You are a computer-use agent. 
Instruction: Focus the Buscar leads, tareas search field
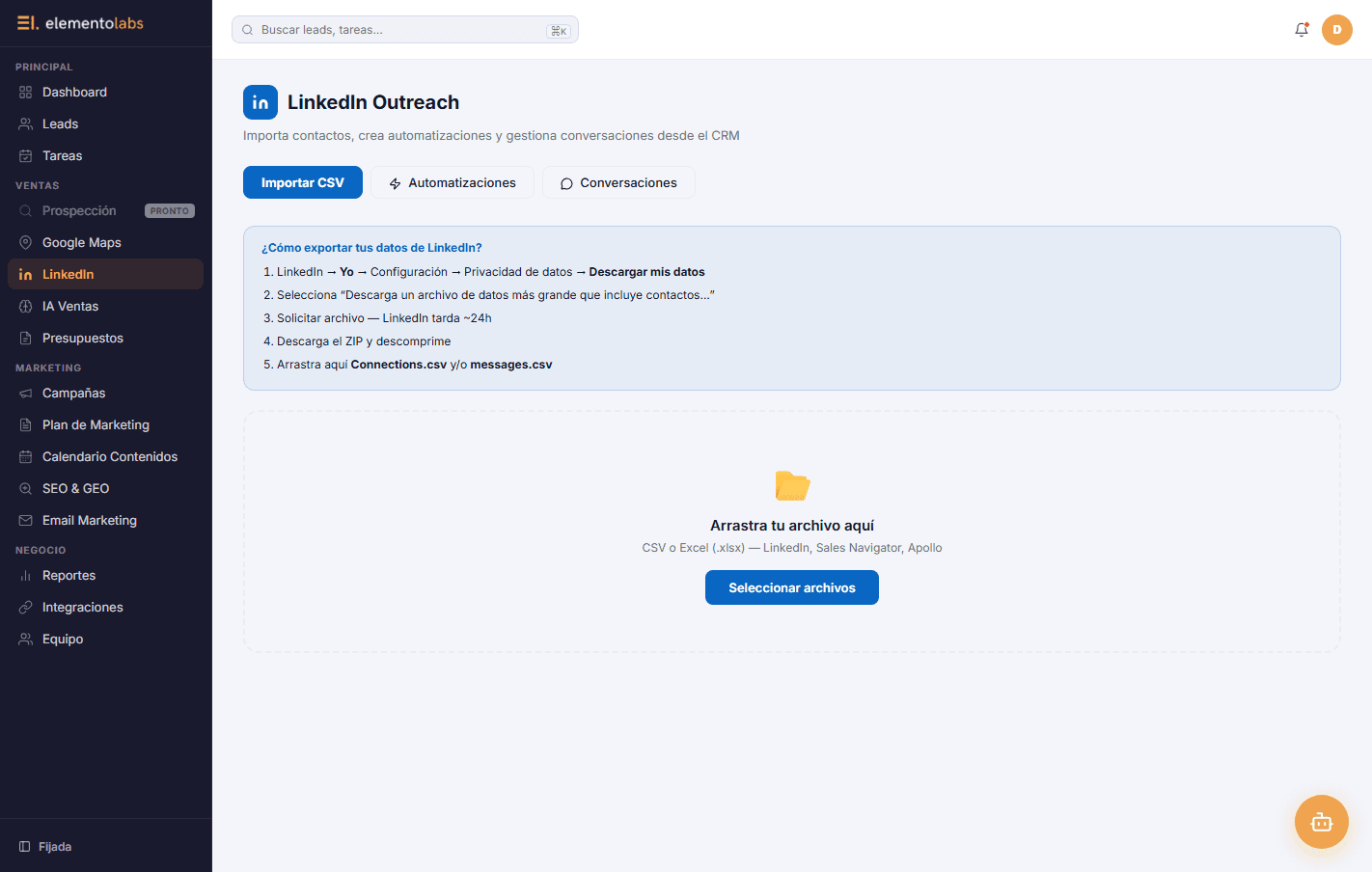click(x=405, y=30)
